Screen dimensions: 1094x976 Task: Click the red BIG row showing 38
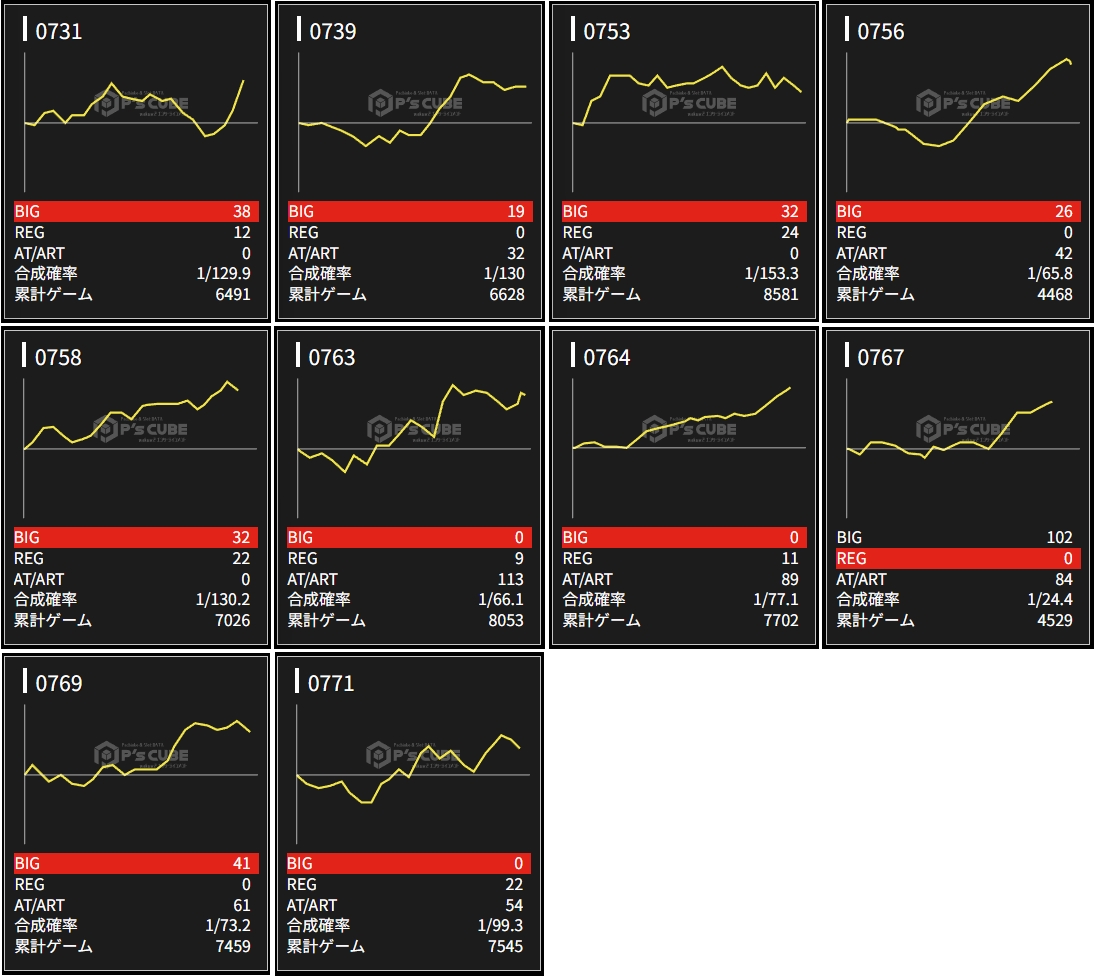tap(136, 211)
